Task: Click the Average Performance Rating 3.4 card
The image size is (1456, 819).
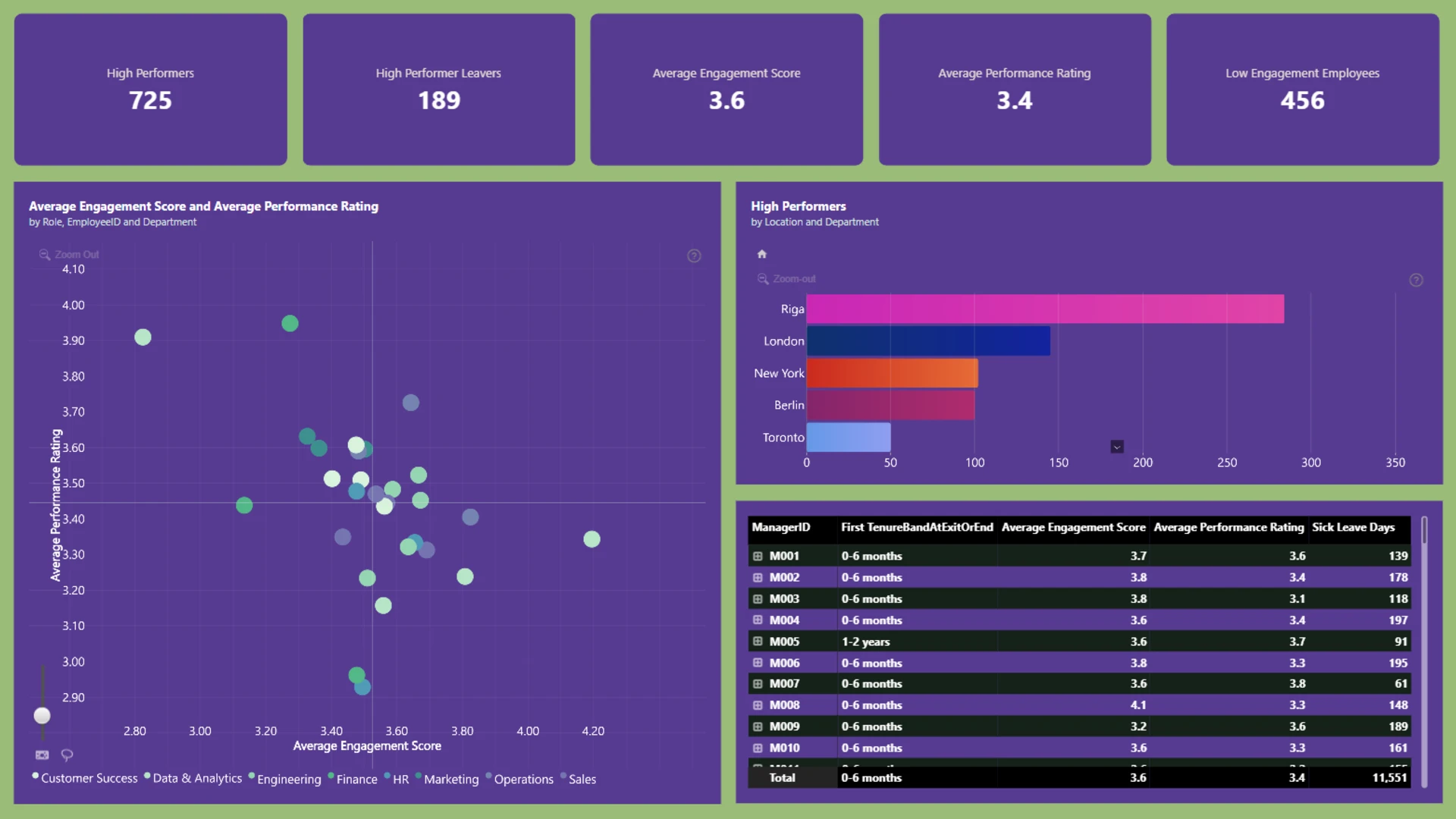Action: coord(1015,89)
